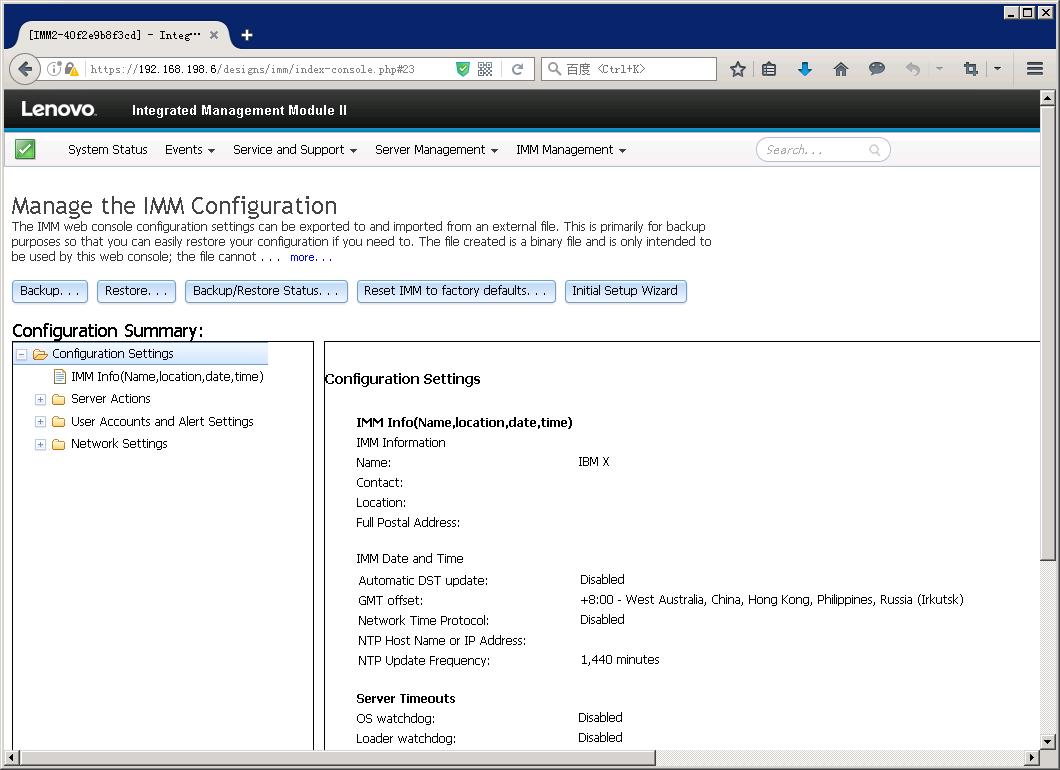1060x770 pixels.
Task: Click the green shield security icon
Action: (462, 69)
